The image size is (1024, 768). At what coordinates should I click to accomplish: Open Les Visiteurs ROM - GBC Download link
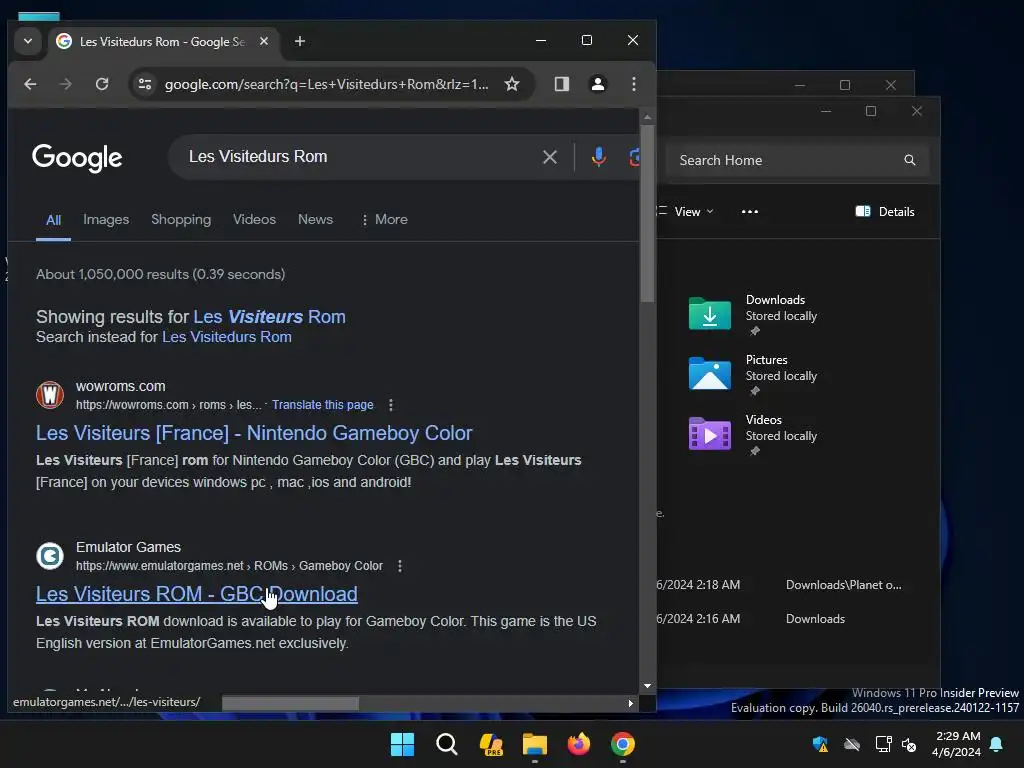[197, 594]
